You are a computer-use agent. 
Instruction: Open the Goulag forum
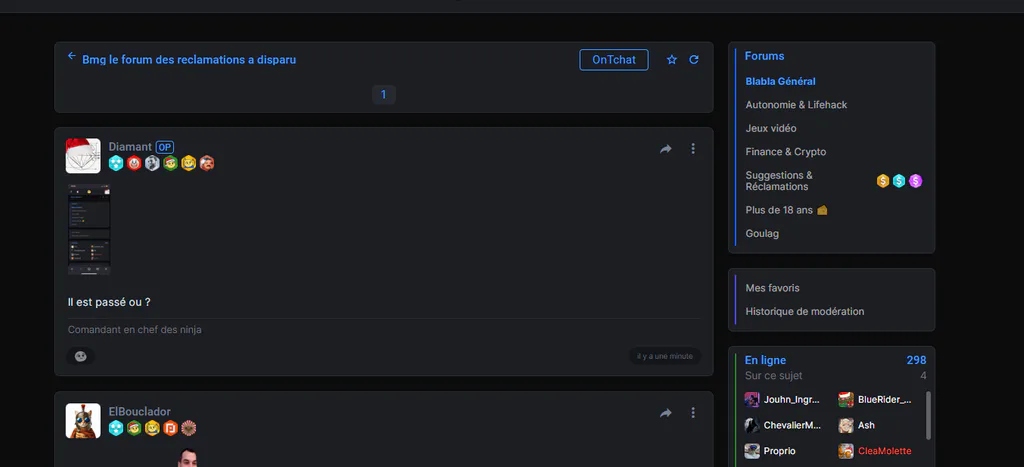coord(762,234)
